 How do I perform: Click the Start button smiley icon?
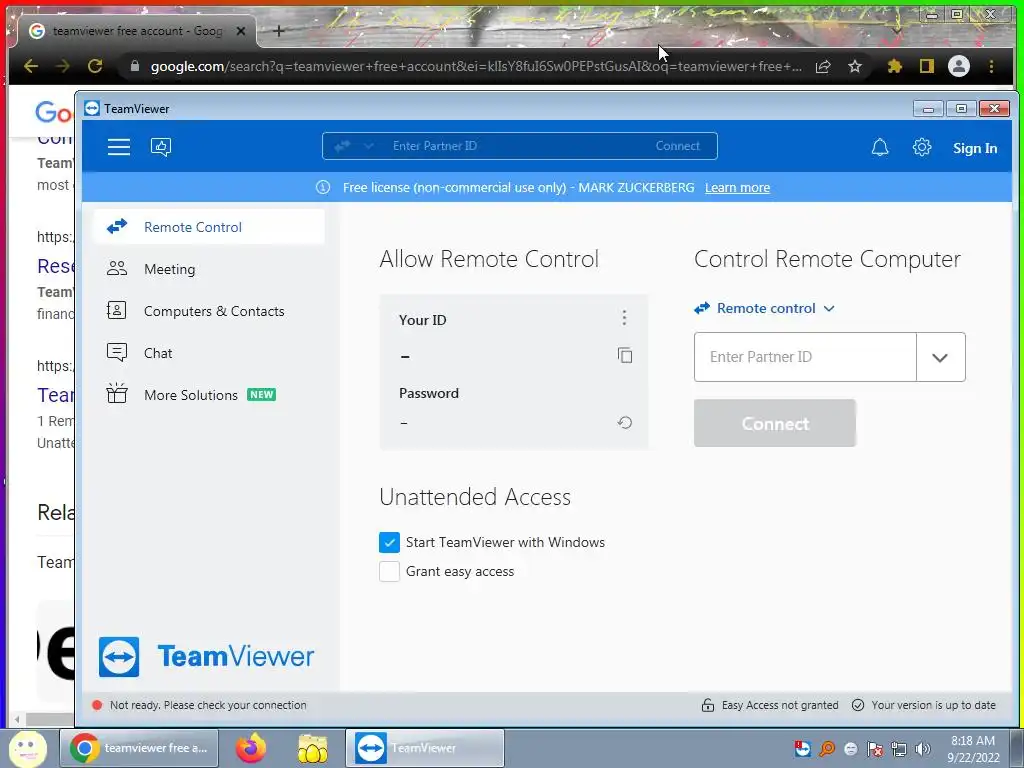point(28,748)
